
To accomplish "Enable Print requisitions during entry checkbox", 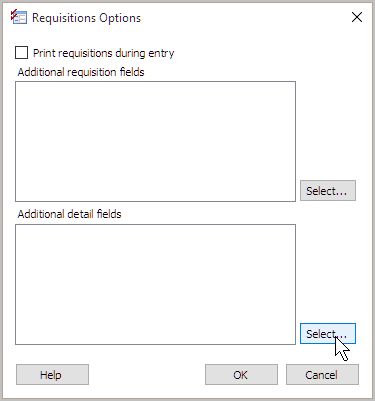I will click(21, 53).
